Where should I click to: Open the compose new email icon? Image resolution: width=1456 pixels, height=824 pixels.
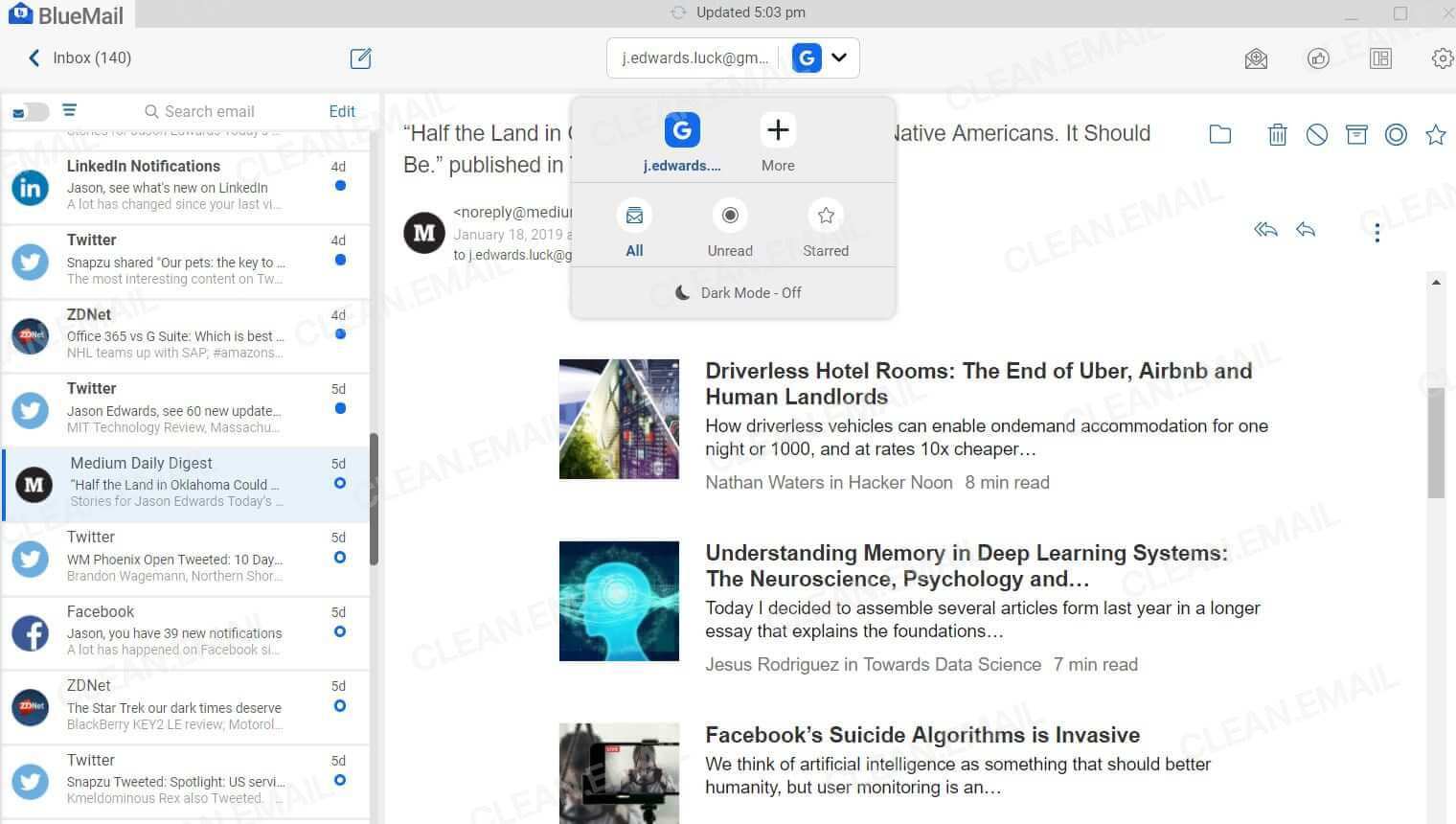(360, 58)
